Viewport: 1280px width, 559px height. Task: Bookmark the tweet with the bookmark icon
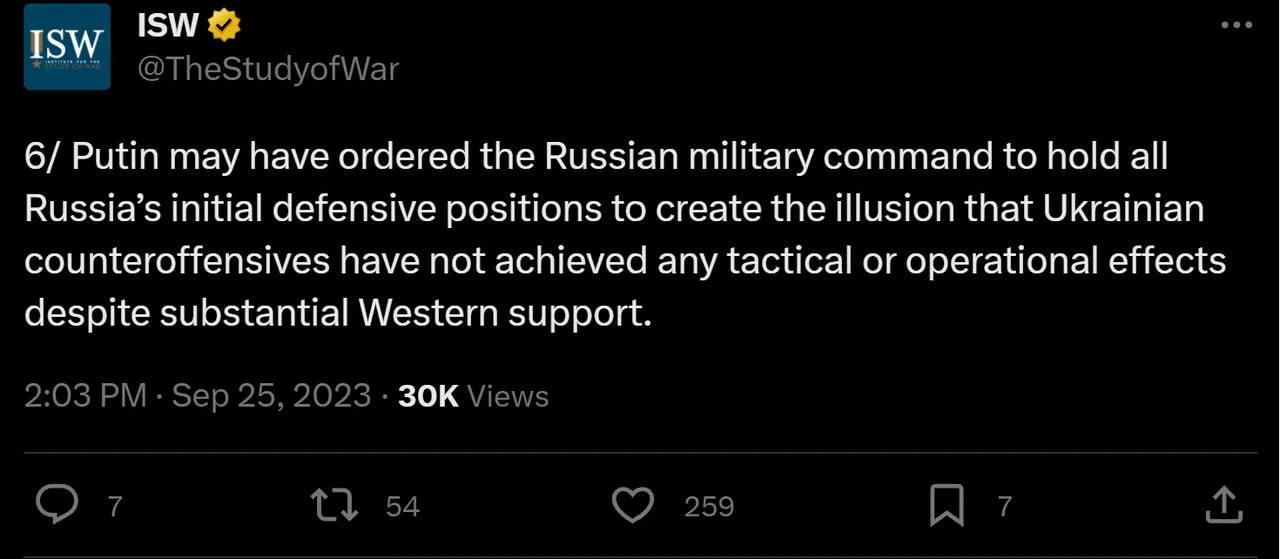pyautogui.click(x=946, y=506)
